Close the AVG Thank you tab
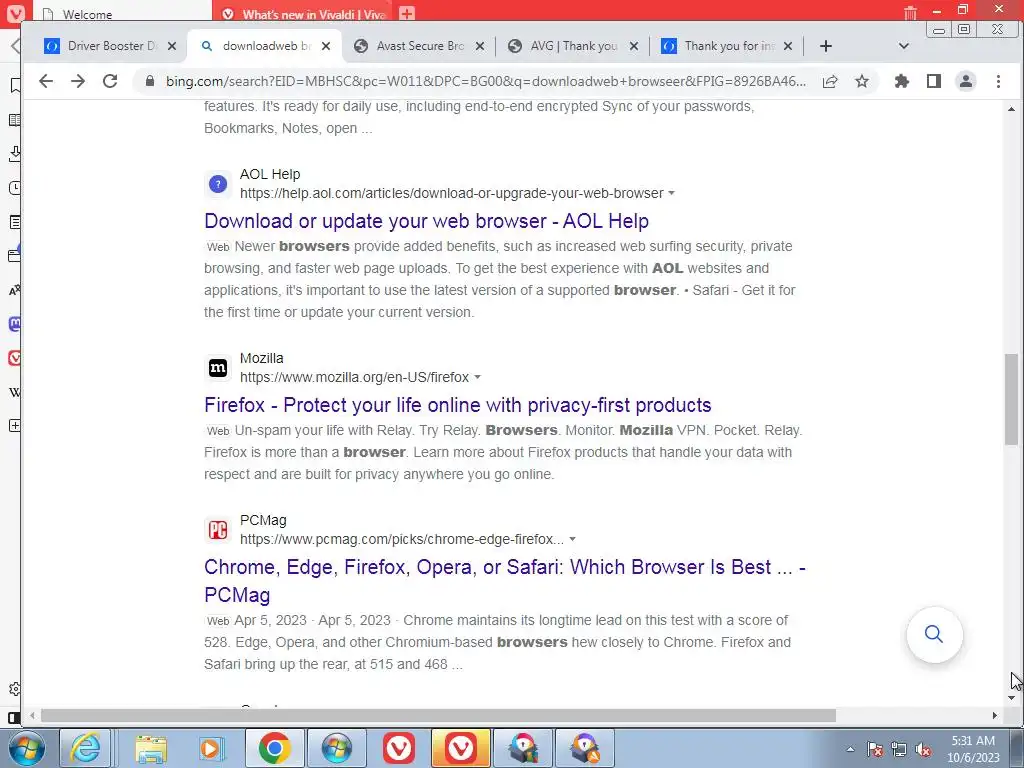 633,46
